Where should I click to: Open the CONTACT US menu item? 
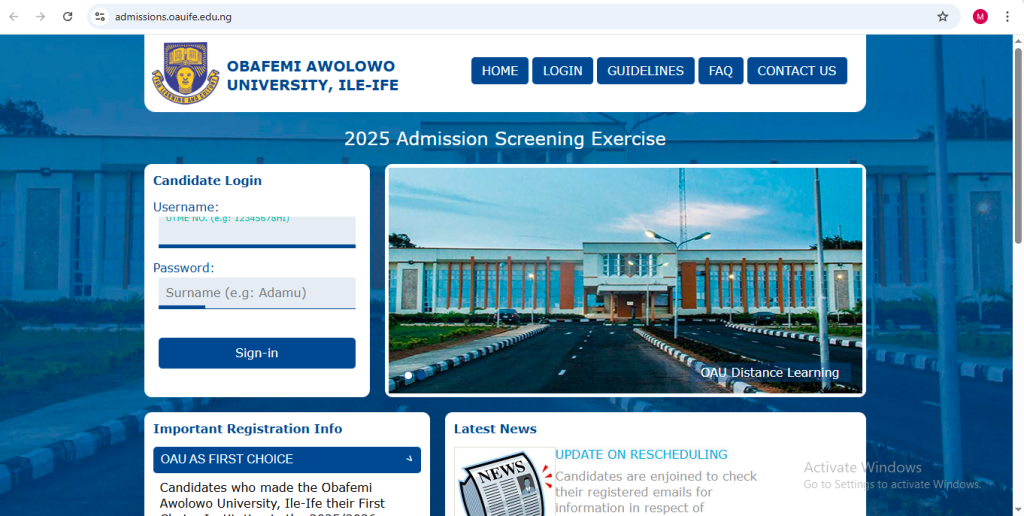click(797, 71)
